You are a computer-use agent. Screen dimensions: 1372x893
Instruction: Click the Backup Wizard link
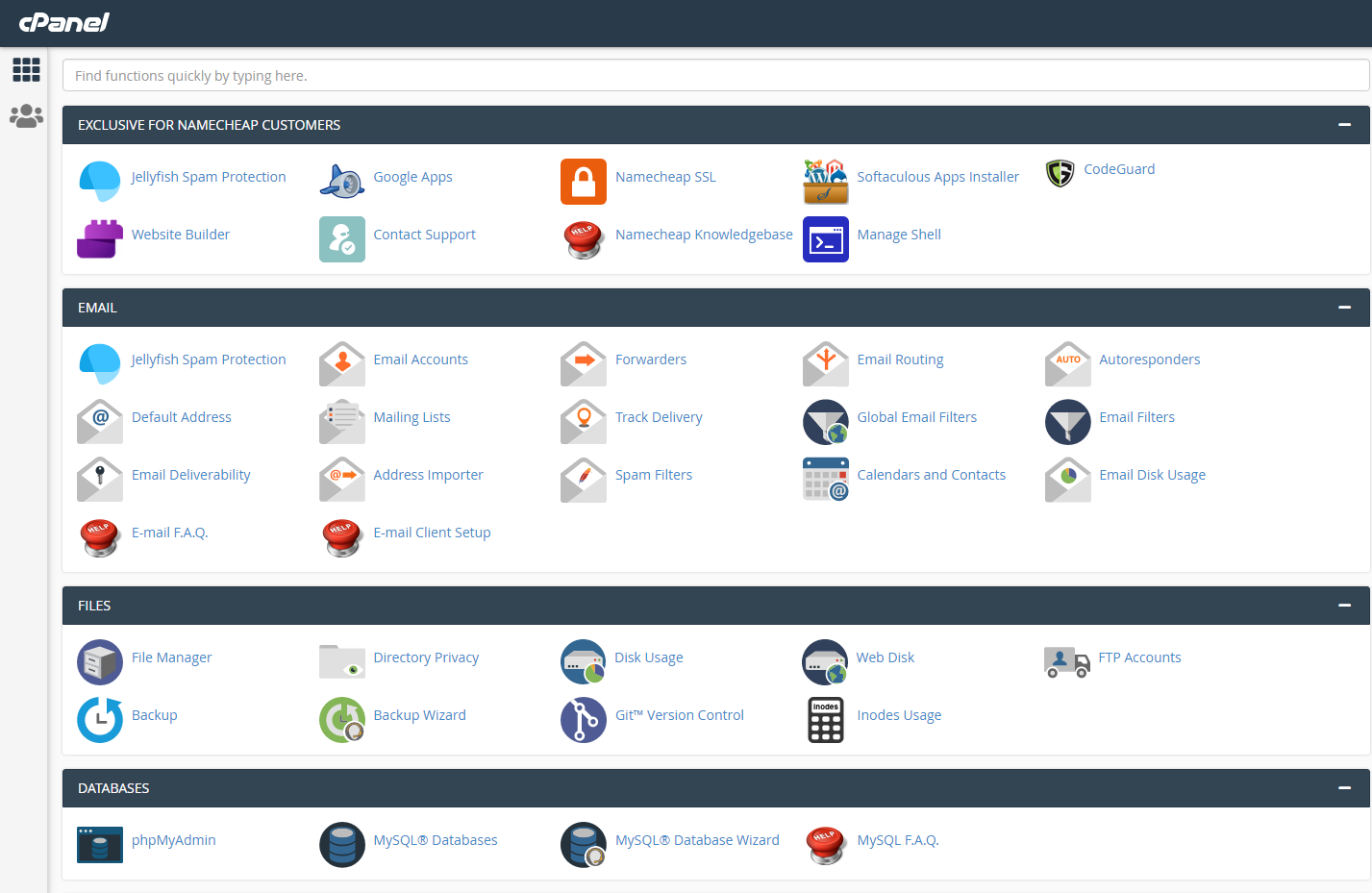(x=419, y=715)
